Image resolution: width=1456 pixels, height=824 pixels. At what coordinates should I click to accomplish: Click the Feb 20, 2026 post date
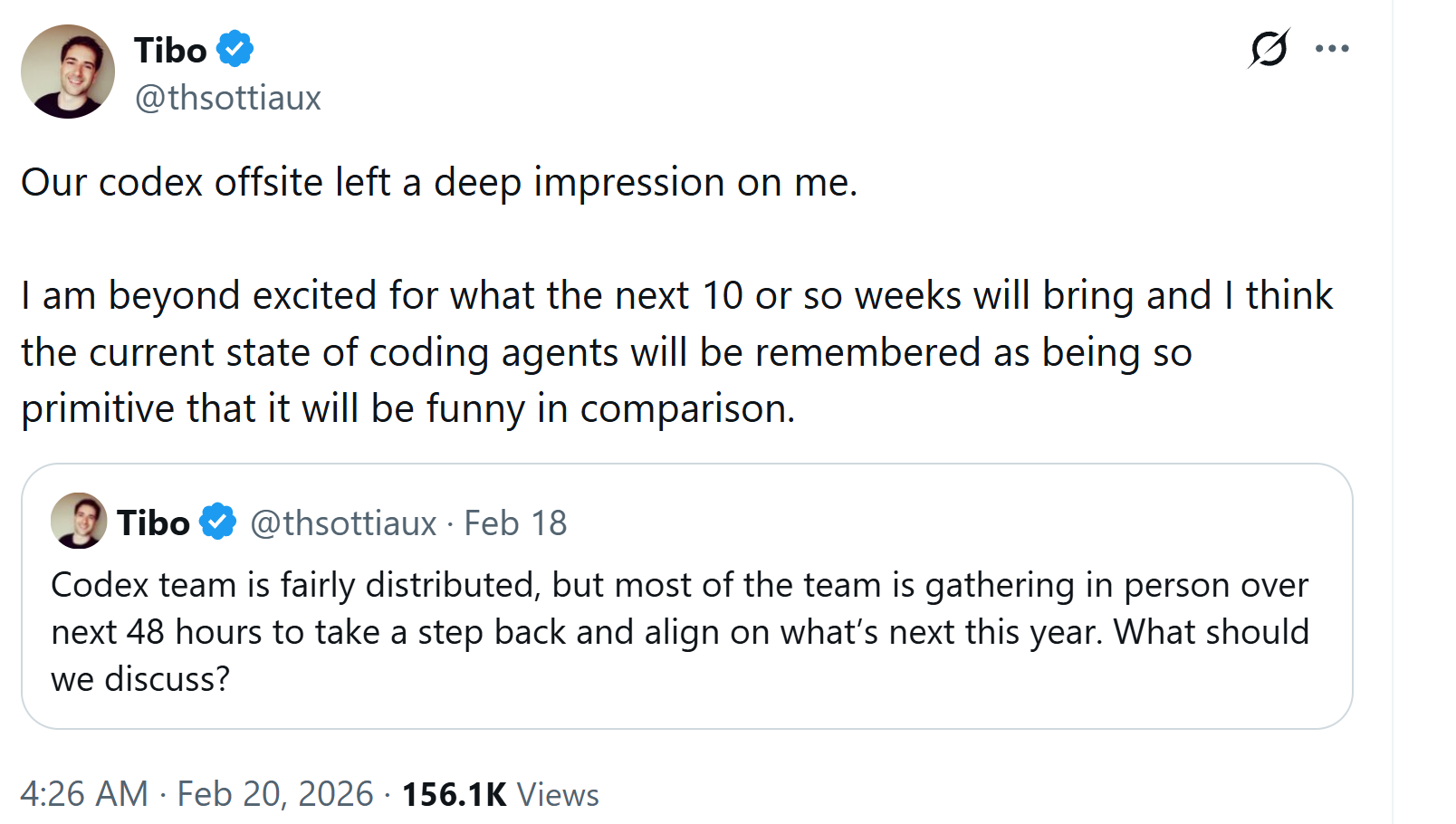(x=274, y=794)
